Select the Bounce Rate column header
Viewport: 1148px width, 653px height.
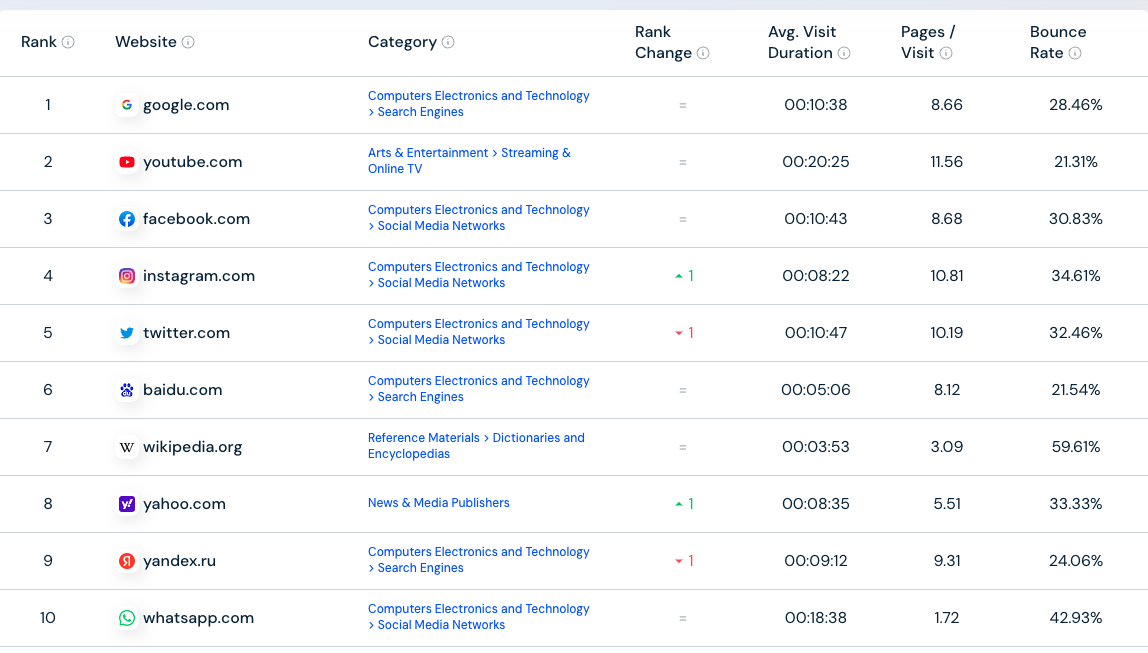click(x=1058, y=42)
